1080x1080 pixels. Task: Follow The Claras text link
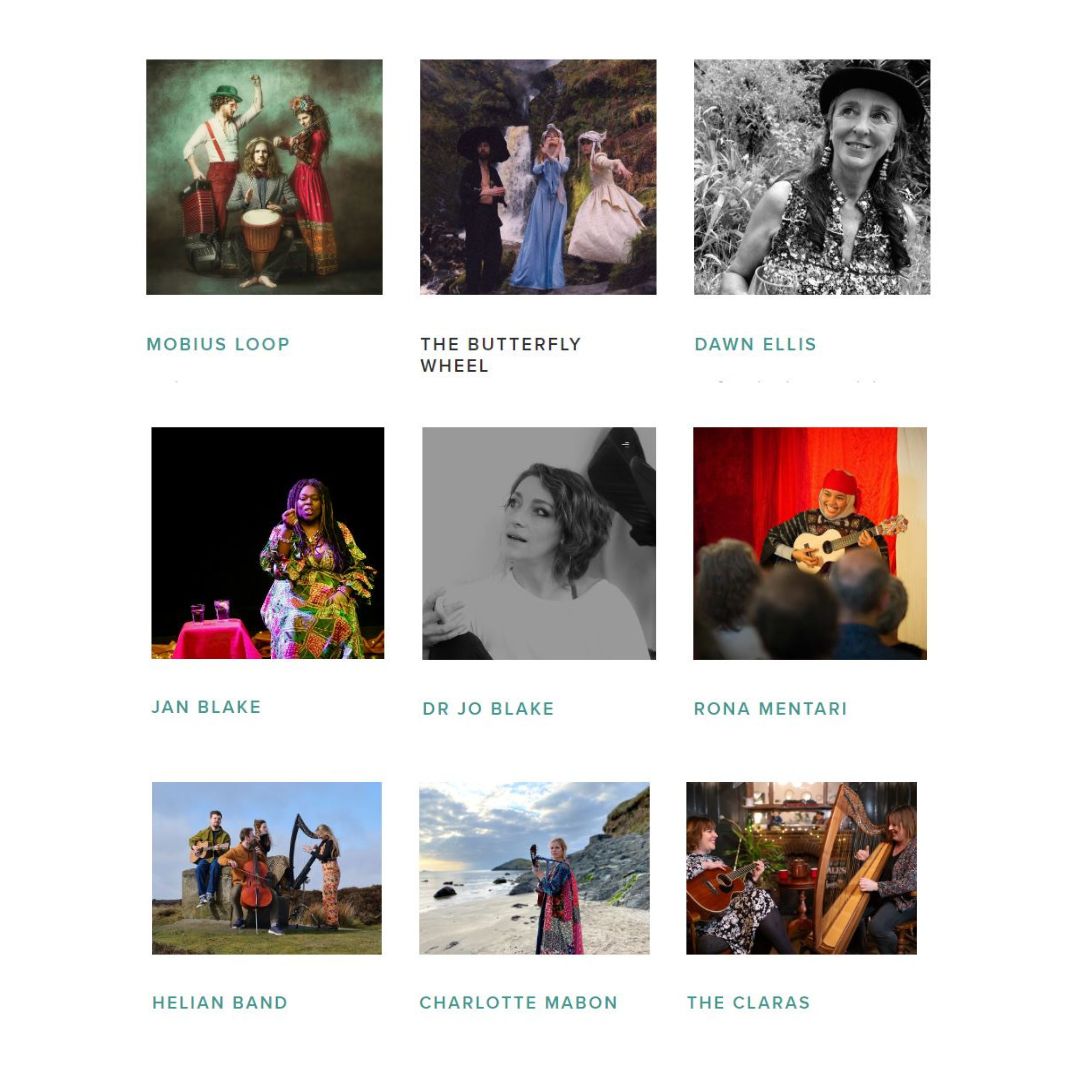pos(748,1002)
